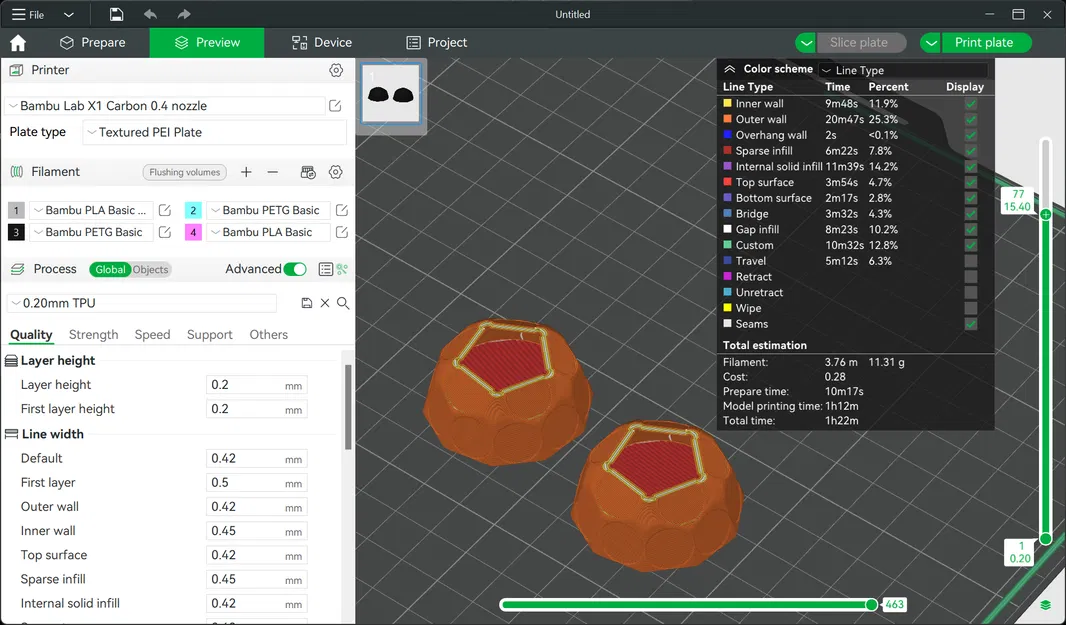The height and width of the screenshot is (625, 1066).
Task: Select the top layer range slider handle
Action: coord(1044,214)
